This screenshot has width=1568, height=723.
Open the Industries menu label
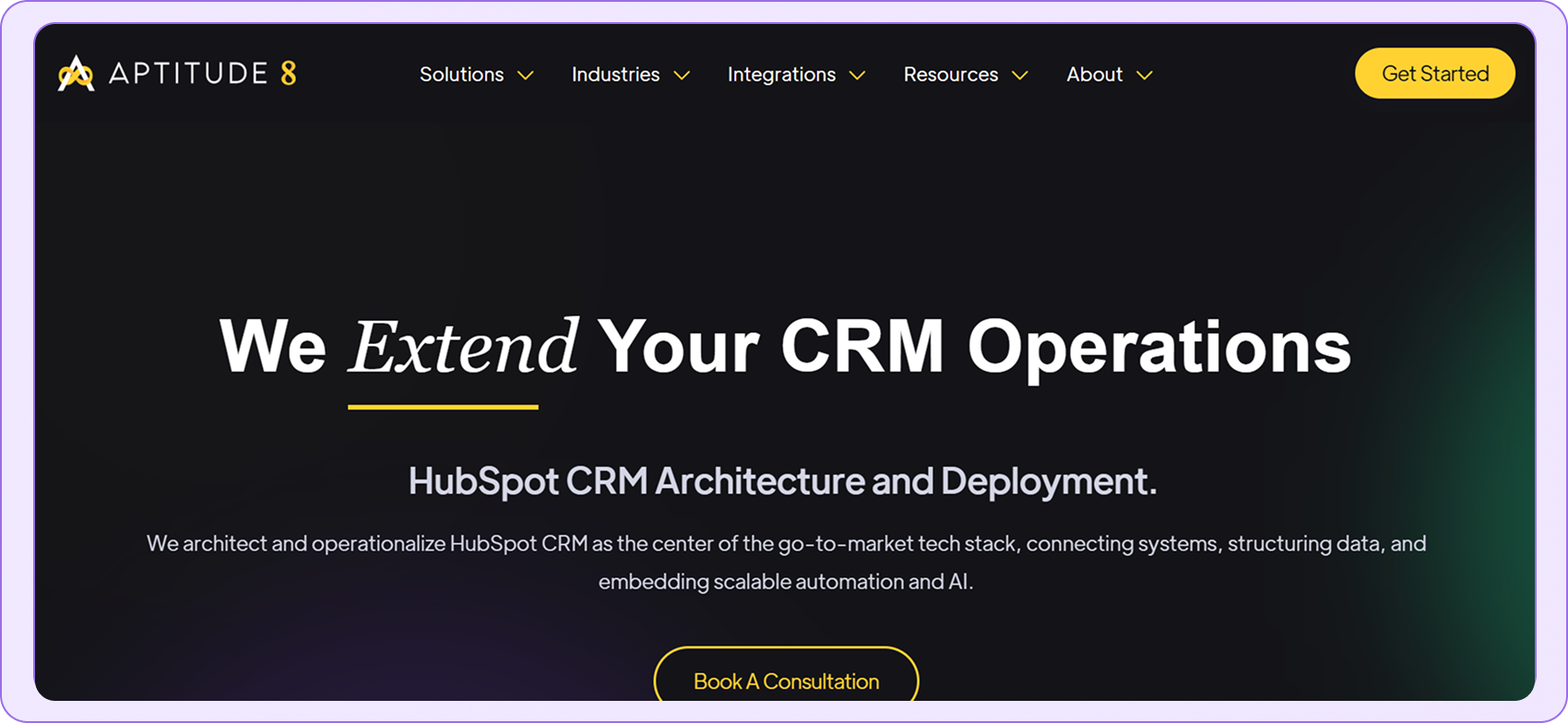click(x=615, y=75)
